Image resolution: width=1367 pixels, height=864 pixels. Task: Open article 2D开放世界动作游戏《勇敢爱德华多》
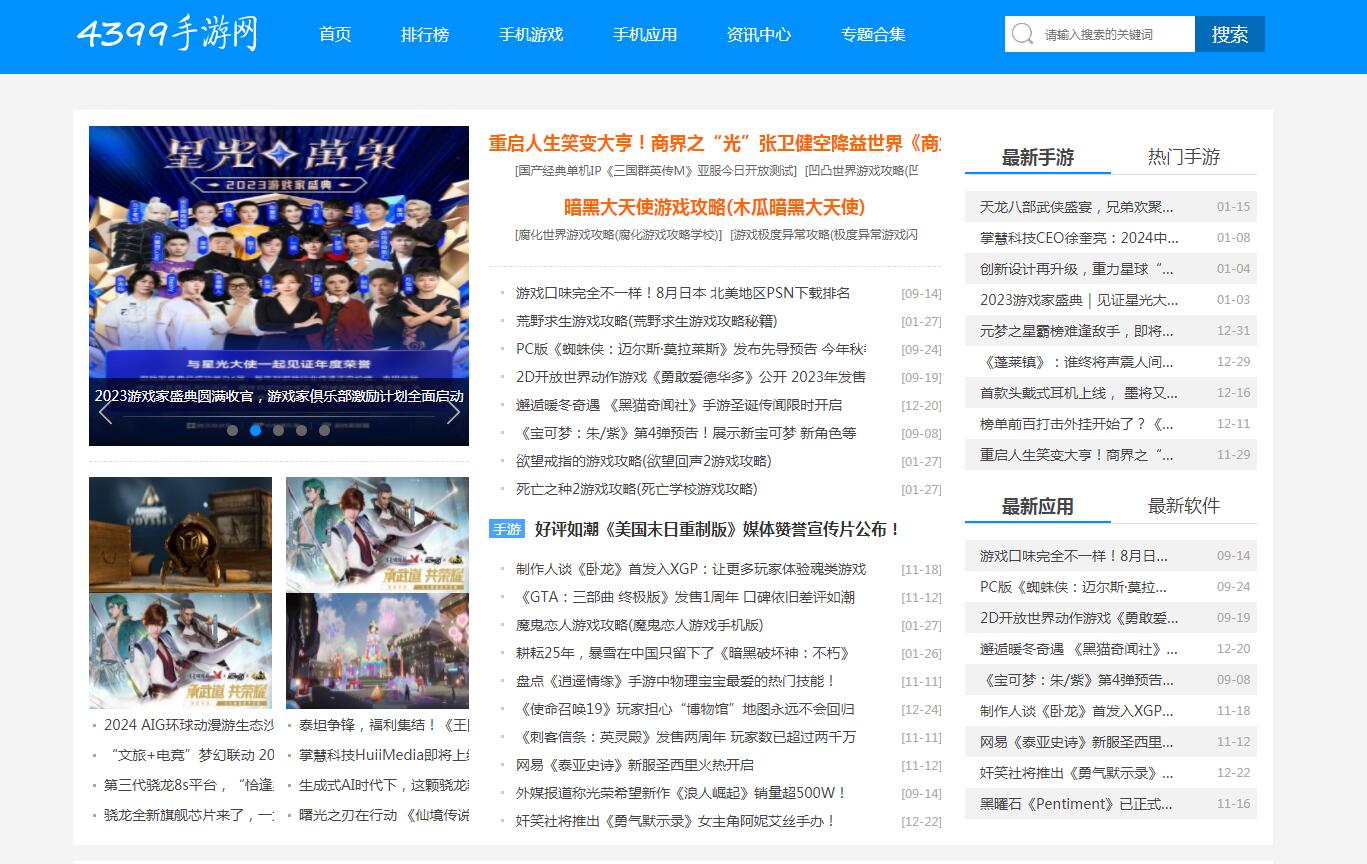click(x=691, y=377)
